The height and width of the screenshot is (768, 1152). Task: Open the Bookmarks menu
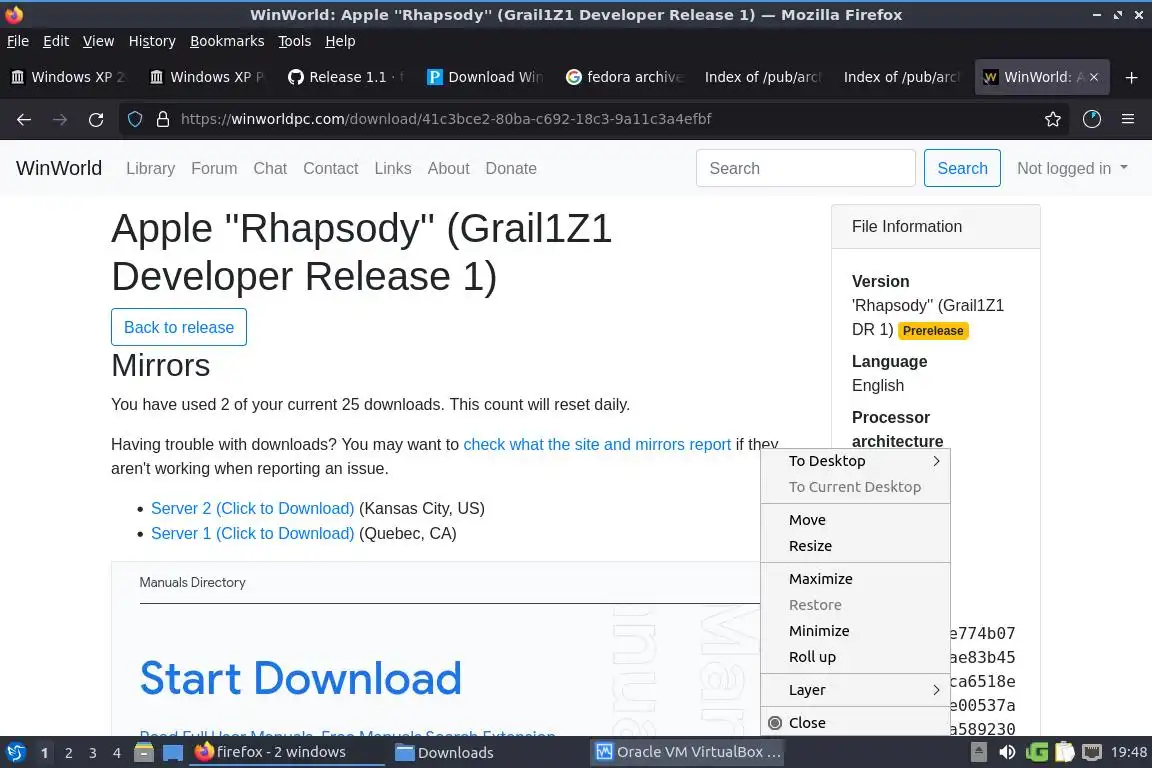(x=227, y=41)
